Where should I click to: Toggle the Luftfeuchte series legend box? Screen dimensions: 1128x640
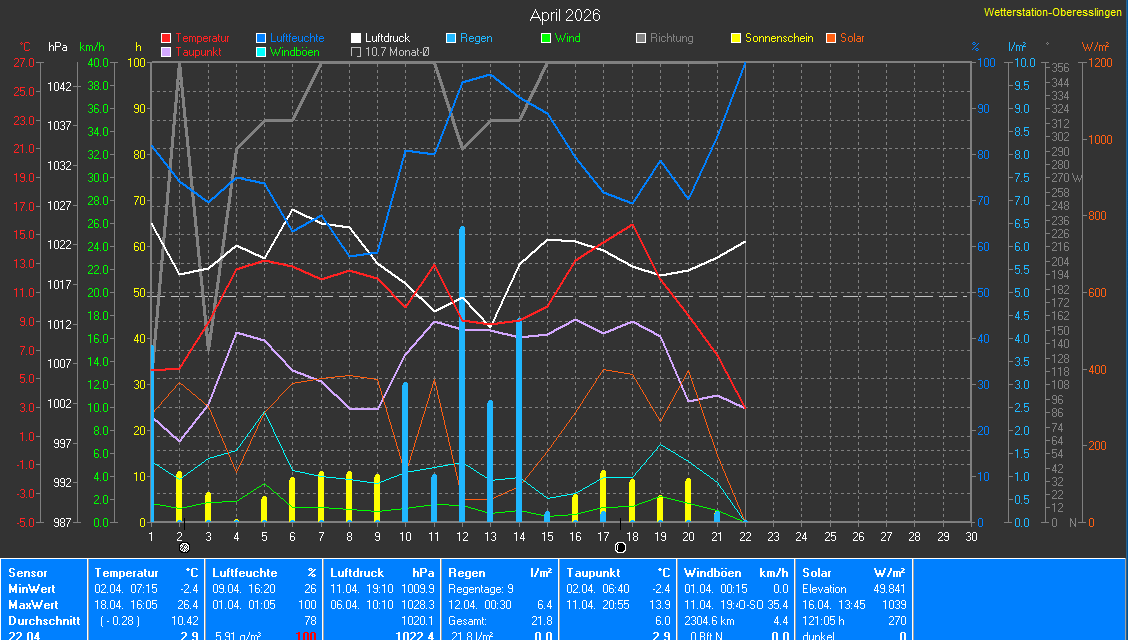click(x=261, y=38)
